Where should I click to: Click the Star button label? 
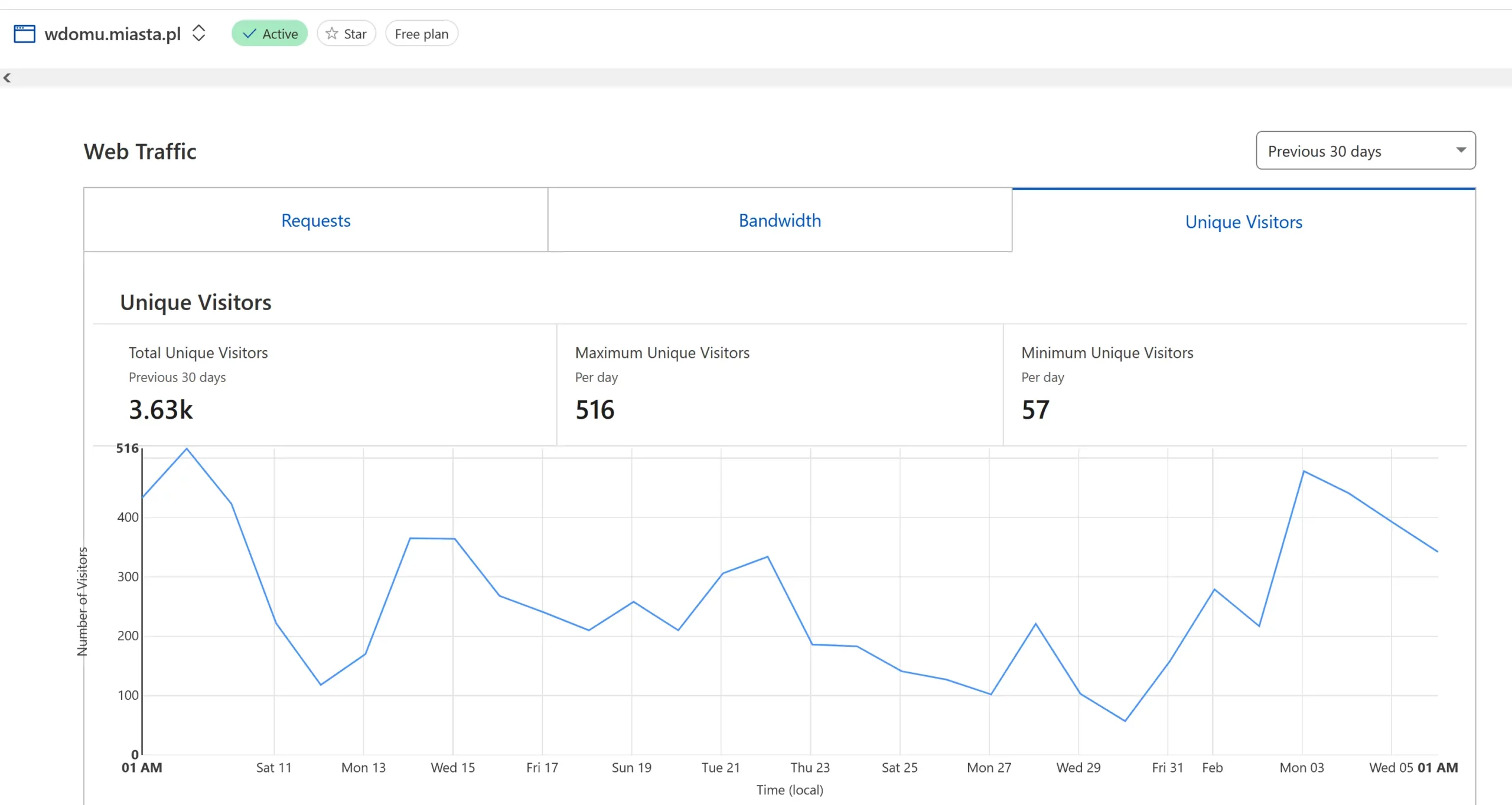pos(355,34)
